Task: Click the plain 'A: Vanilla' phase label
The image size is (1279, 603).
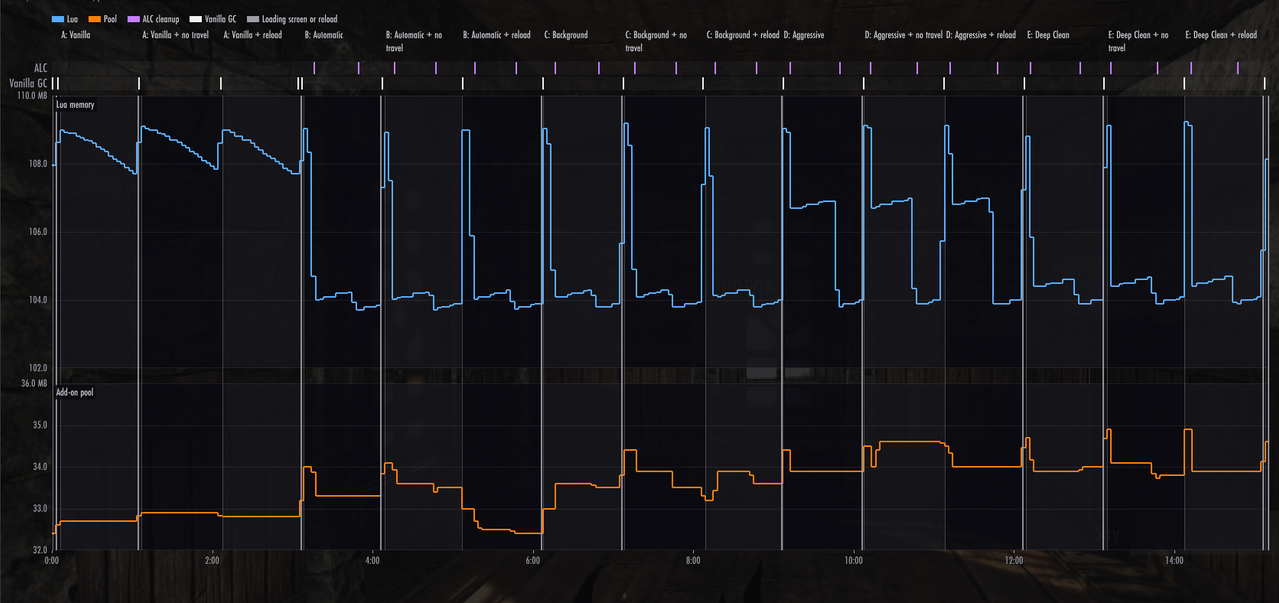Action: (76, 35)
